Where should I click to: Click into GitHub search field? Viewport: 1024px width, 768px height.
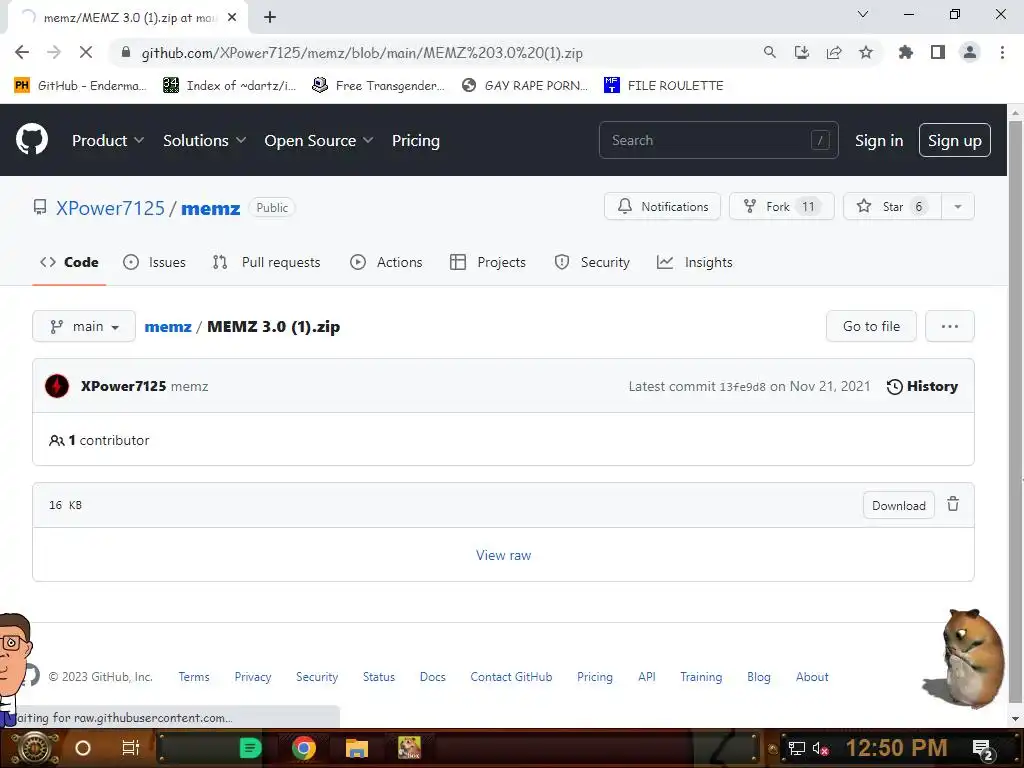coord(718,140)
